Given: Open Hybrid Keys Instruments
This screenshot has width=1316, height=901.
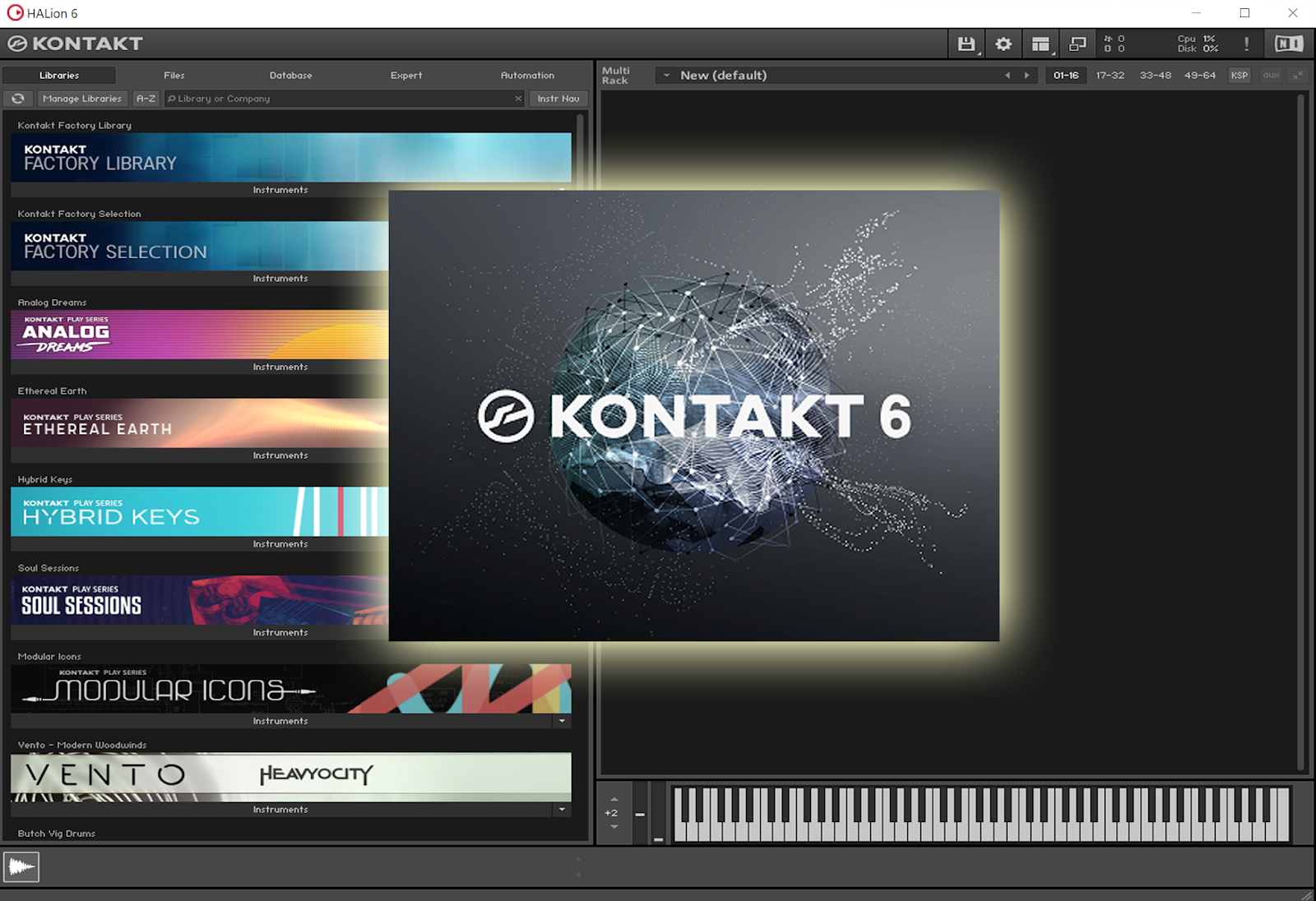Looking at the screenshot, I should coord(280,544).
